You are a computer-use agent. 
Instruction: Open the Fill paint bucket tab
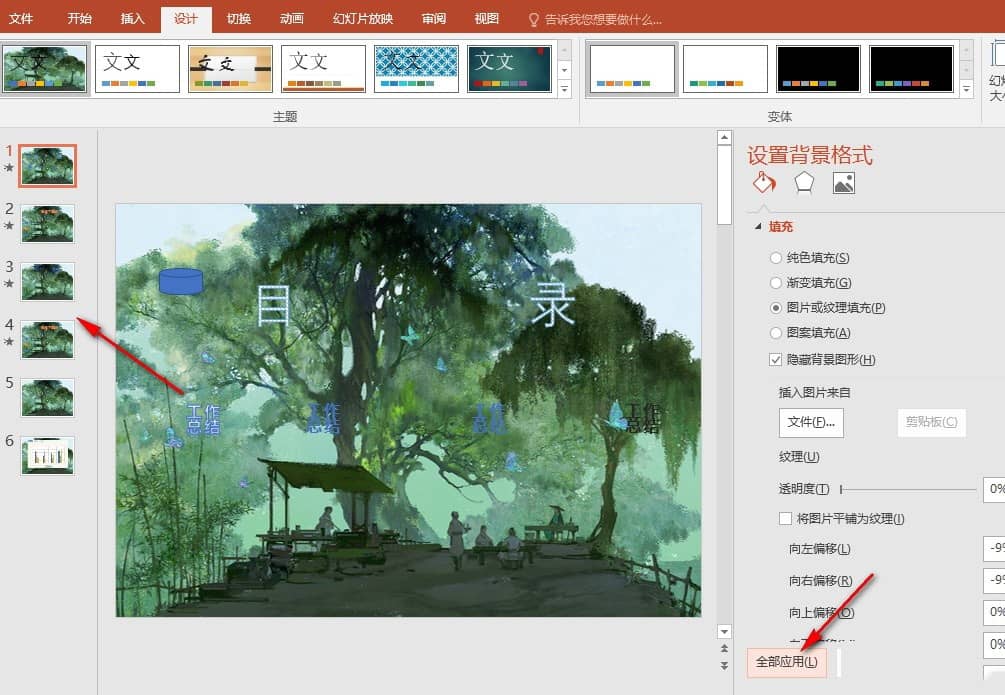click(x=763, y=183)
